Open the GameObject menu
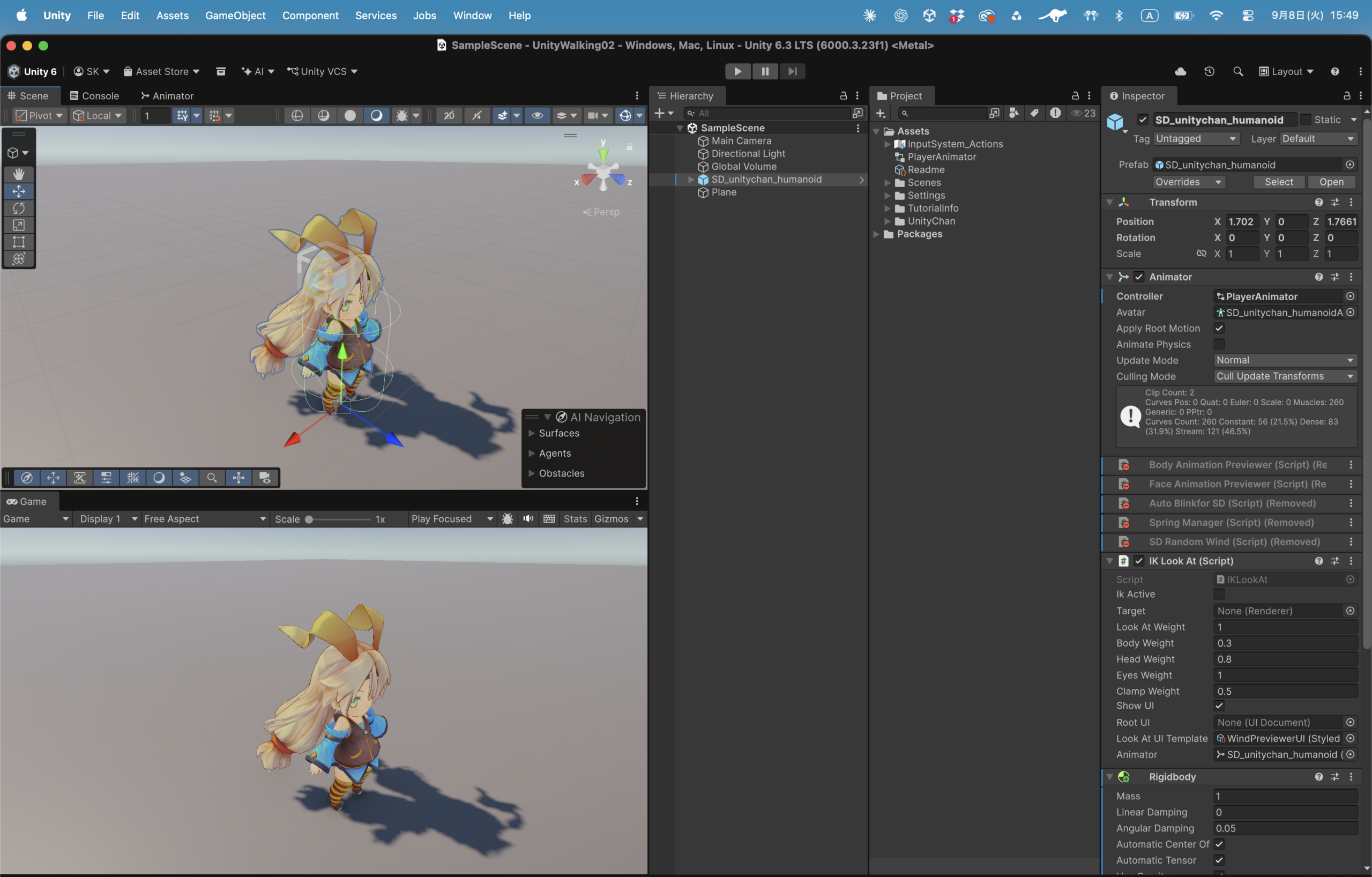The width and height of the screenshot is (1372, 877). click(x=235, y=16)
